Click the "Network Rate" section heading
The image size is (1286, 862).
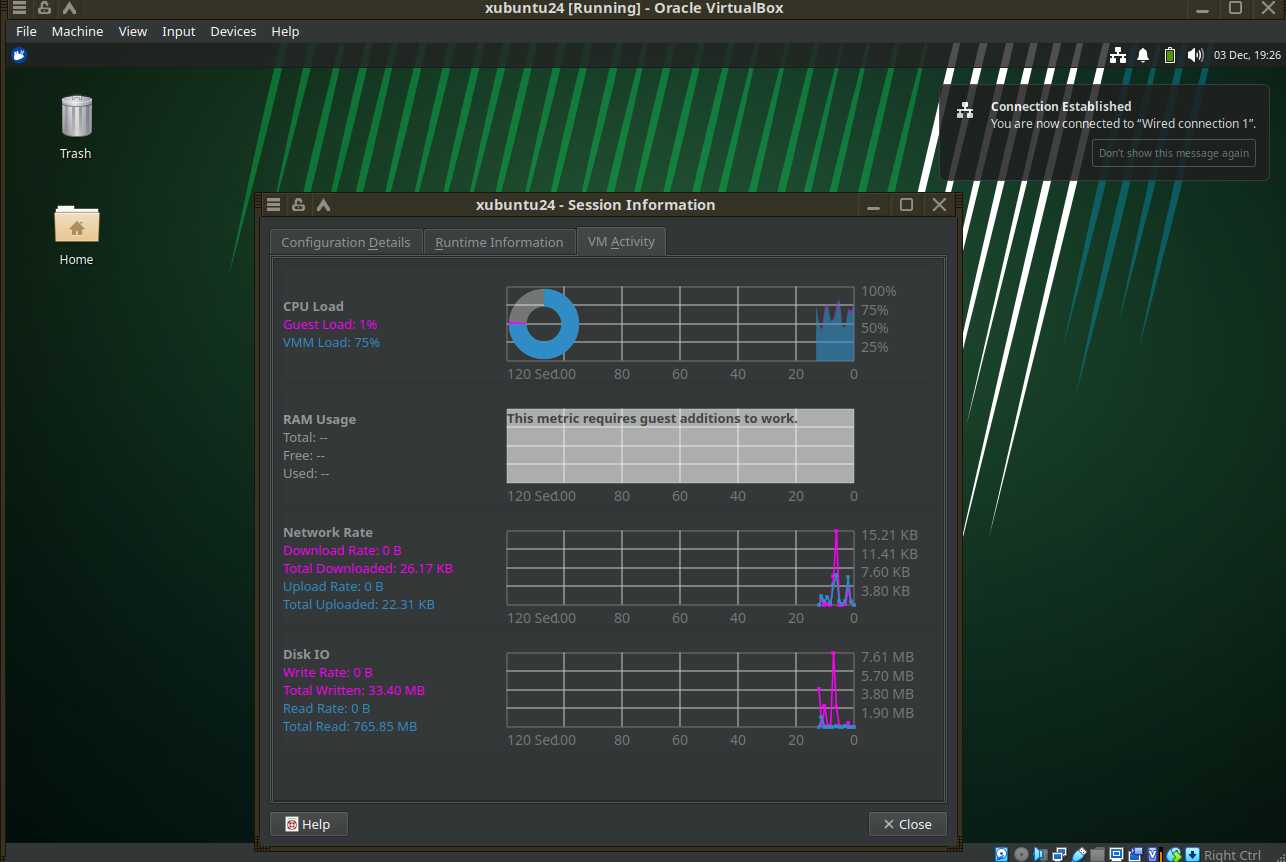pyautogui.click(x=328, y=533)
